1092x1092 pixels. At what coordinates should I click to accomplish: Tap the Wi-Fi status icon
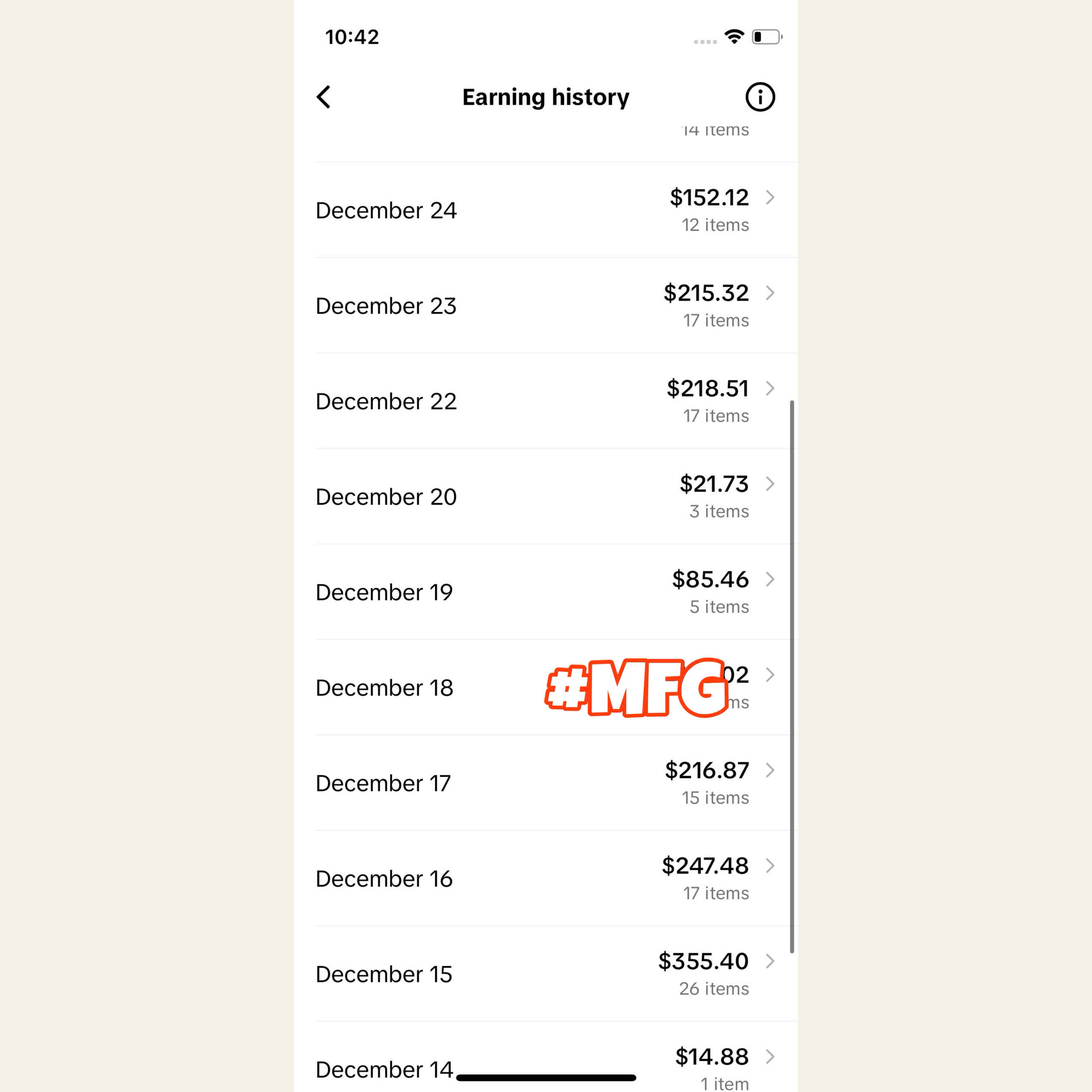tap(734, 37)
